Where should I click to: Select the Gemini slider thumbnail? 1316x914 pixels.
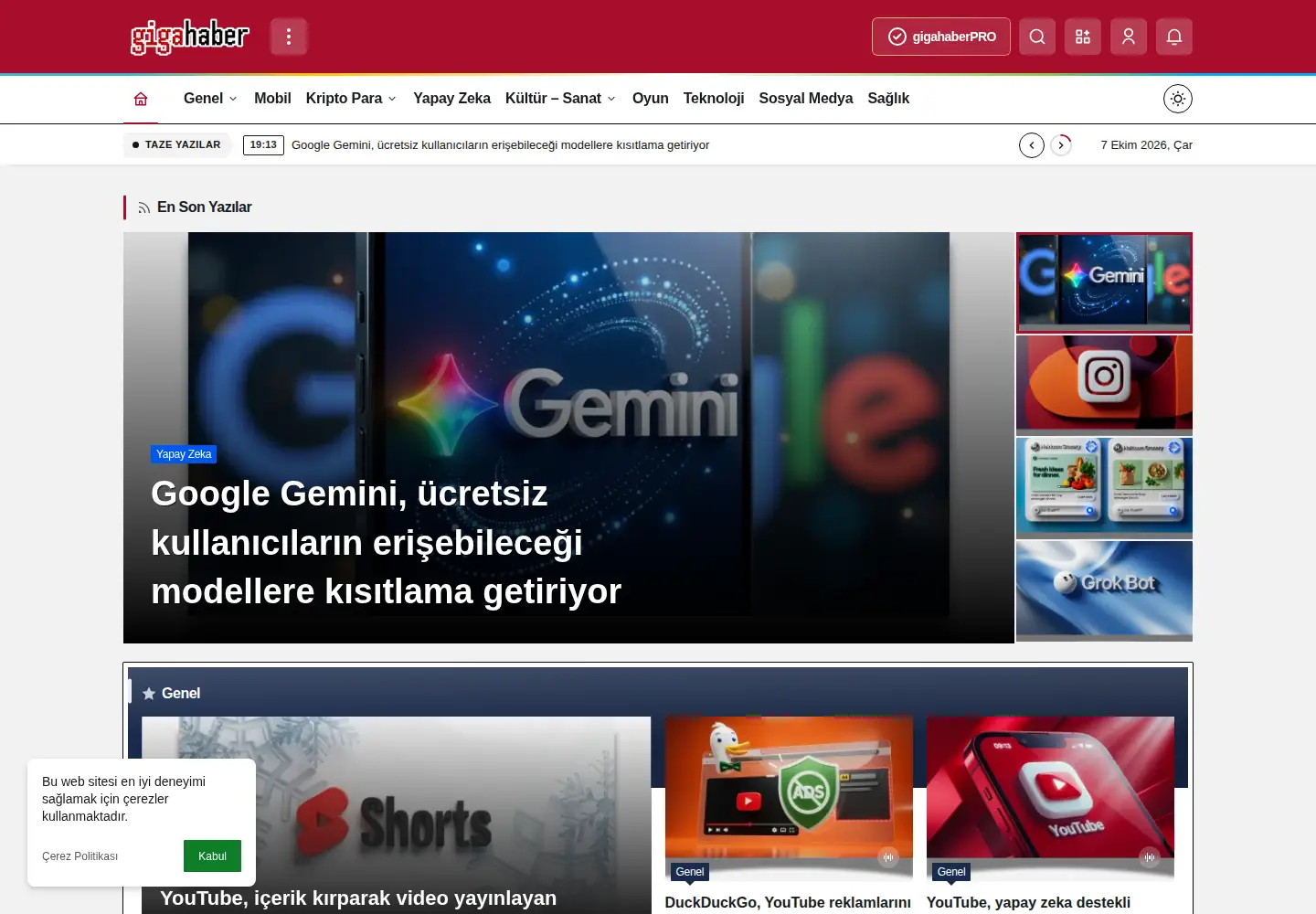(x=1104, y=282)
